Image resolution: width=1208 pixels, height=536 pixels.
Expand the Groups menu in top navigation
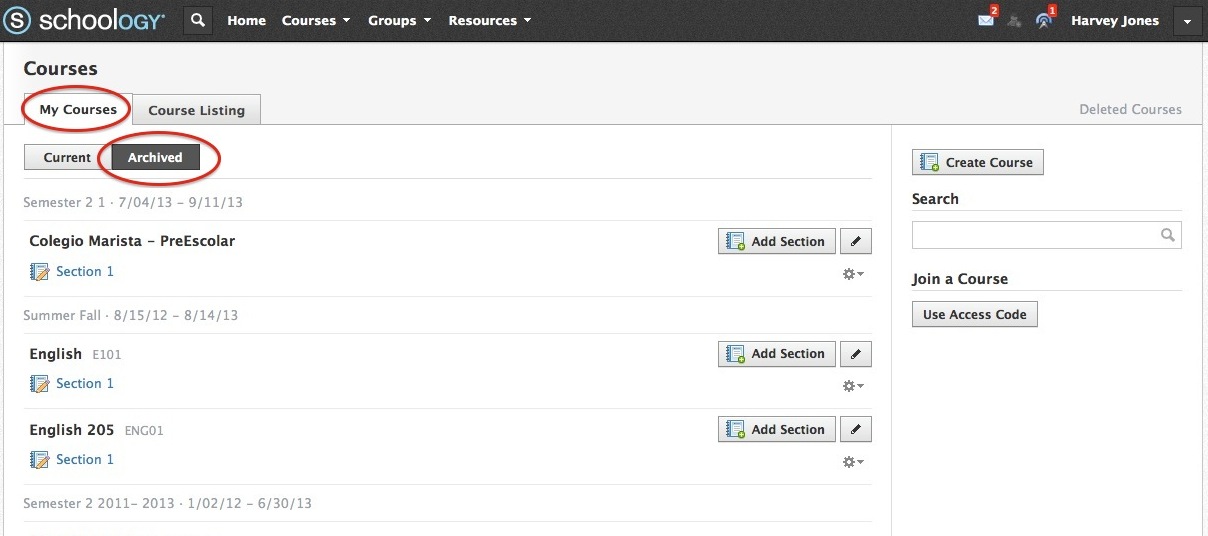pyautogui.click(x=398, y=20)
